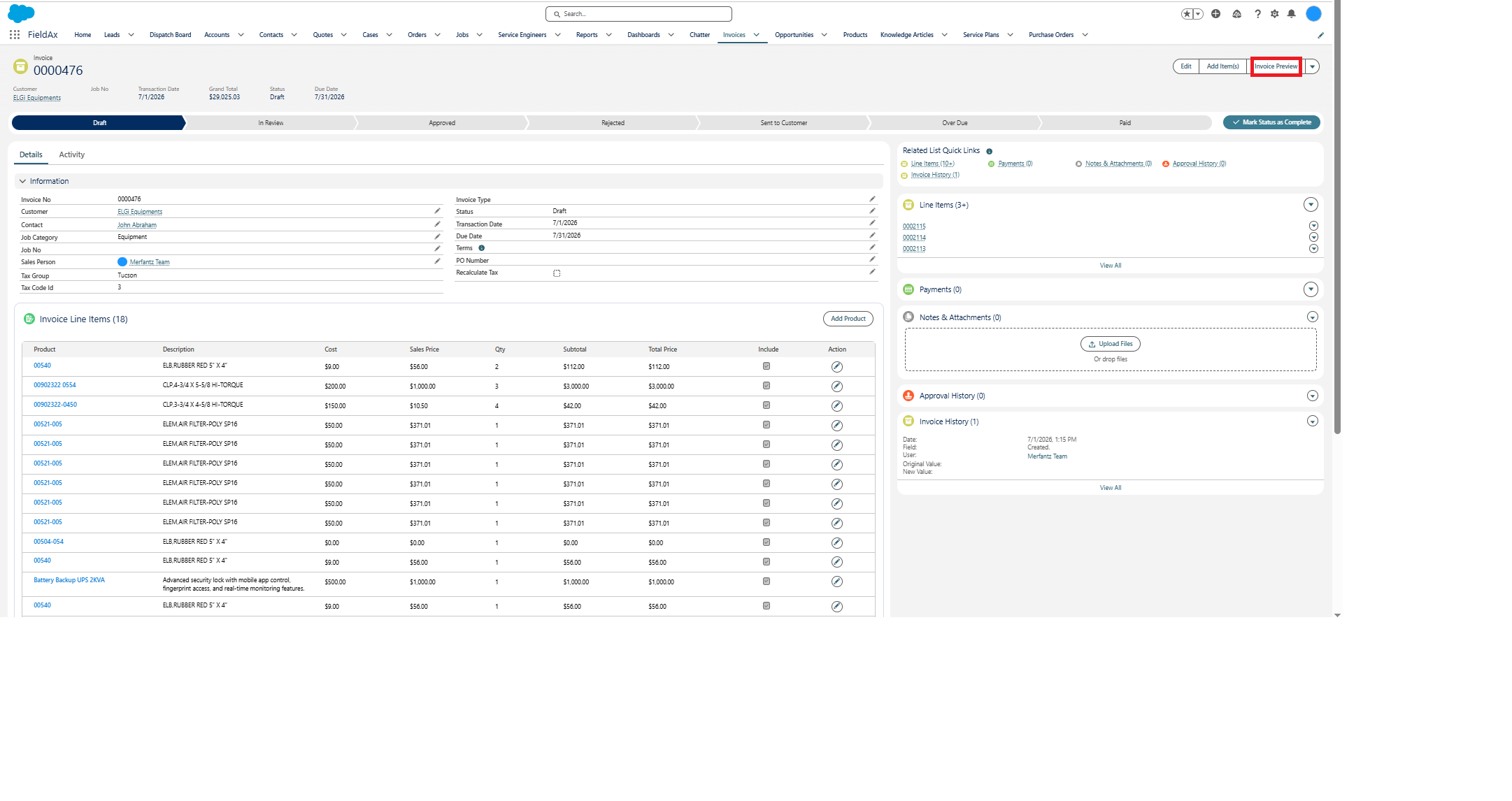Image resolution: width=1512 pixels, height=801 pixels.
Task: Open the Setup gear icon
Action: click(x=1274, y=13)
